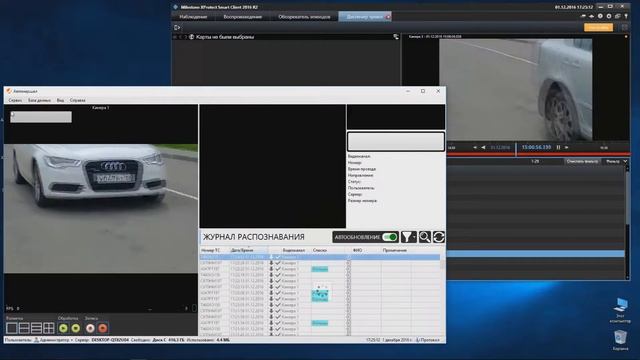Viewport: 640px width, 360px height.
Task: Open Обозреватель эпизодов tab in Milestone
Action: (304, 17)
